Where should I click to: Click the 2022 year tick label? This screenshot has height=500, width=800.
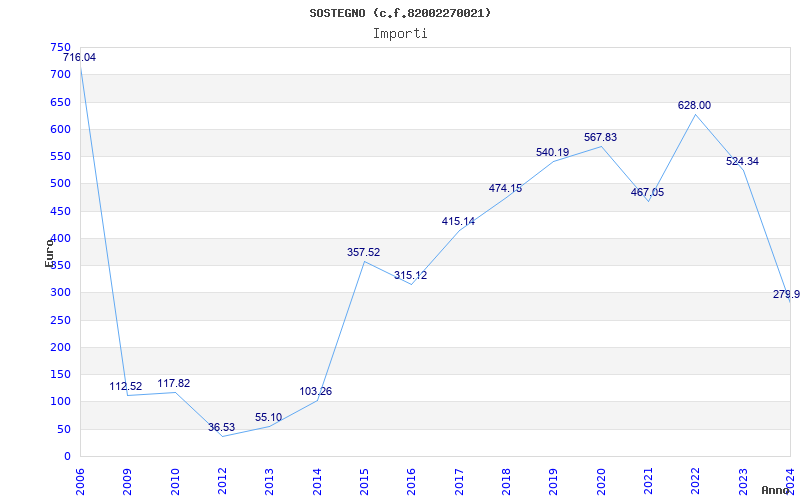pyautogui.click(x=695, y=482)
